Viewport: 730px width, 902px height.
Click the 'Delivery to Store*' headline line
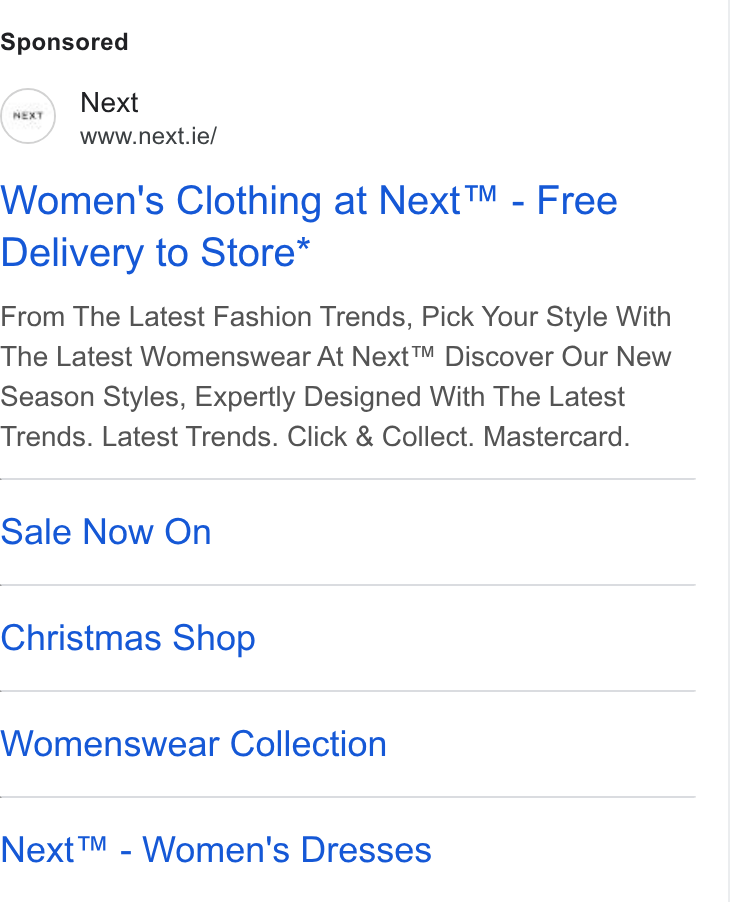155,253
